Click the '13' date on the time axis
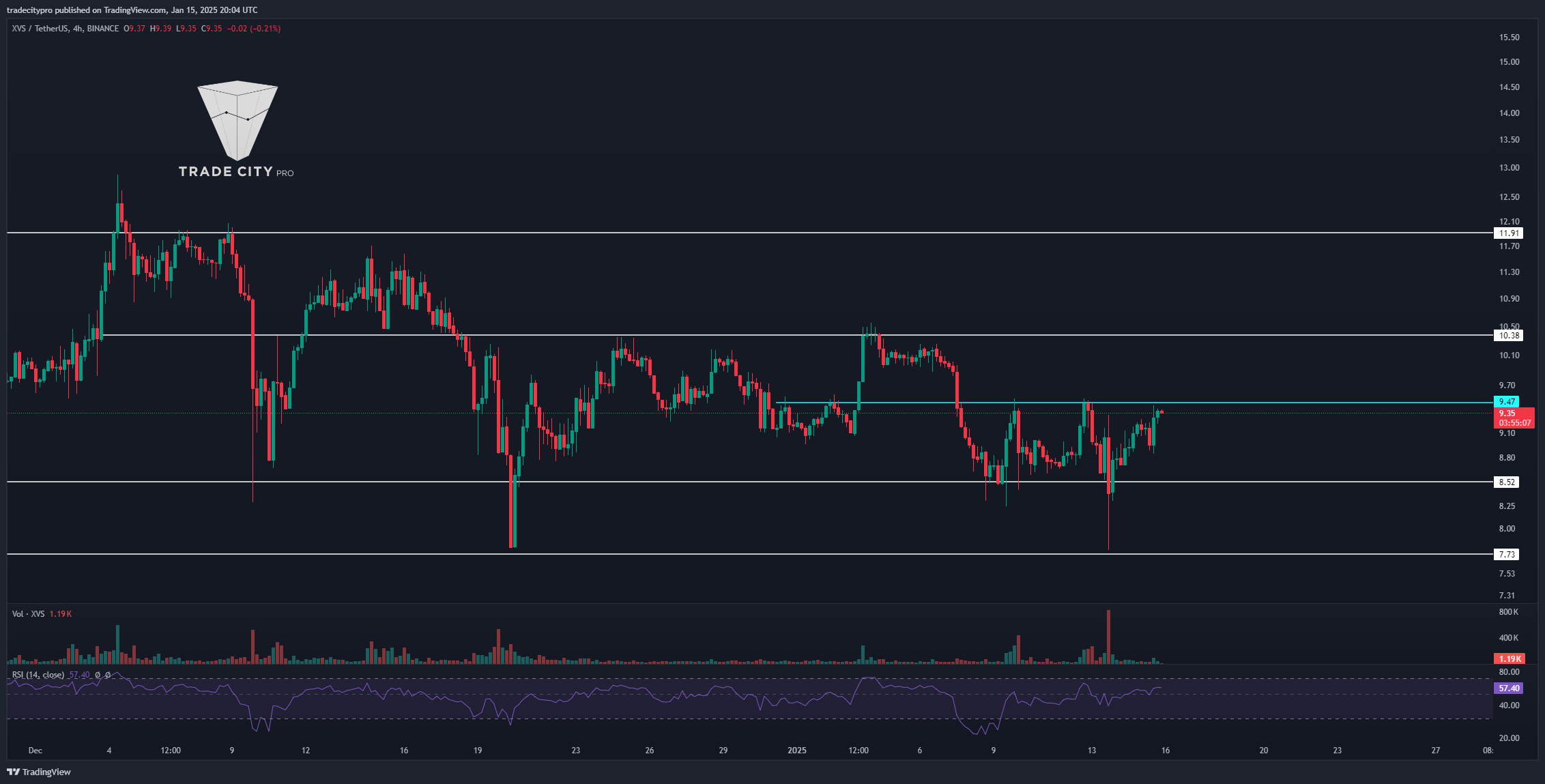Image resolution: width=1545 pixels, height=784 pixels. pyautogui.click(x=1092, y=751)
